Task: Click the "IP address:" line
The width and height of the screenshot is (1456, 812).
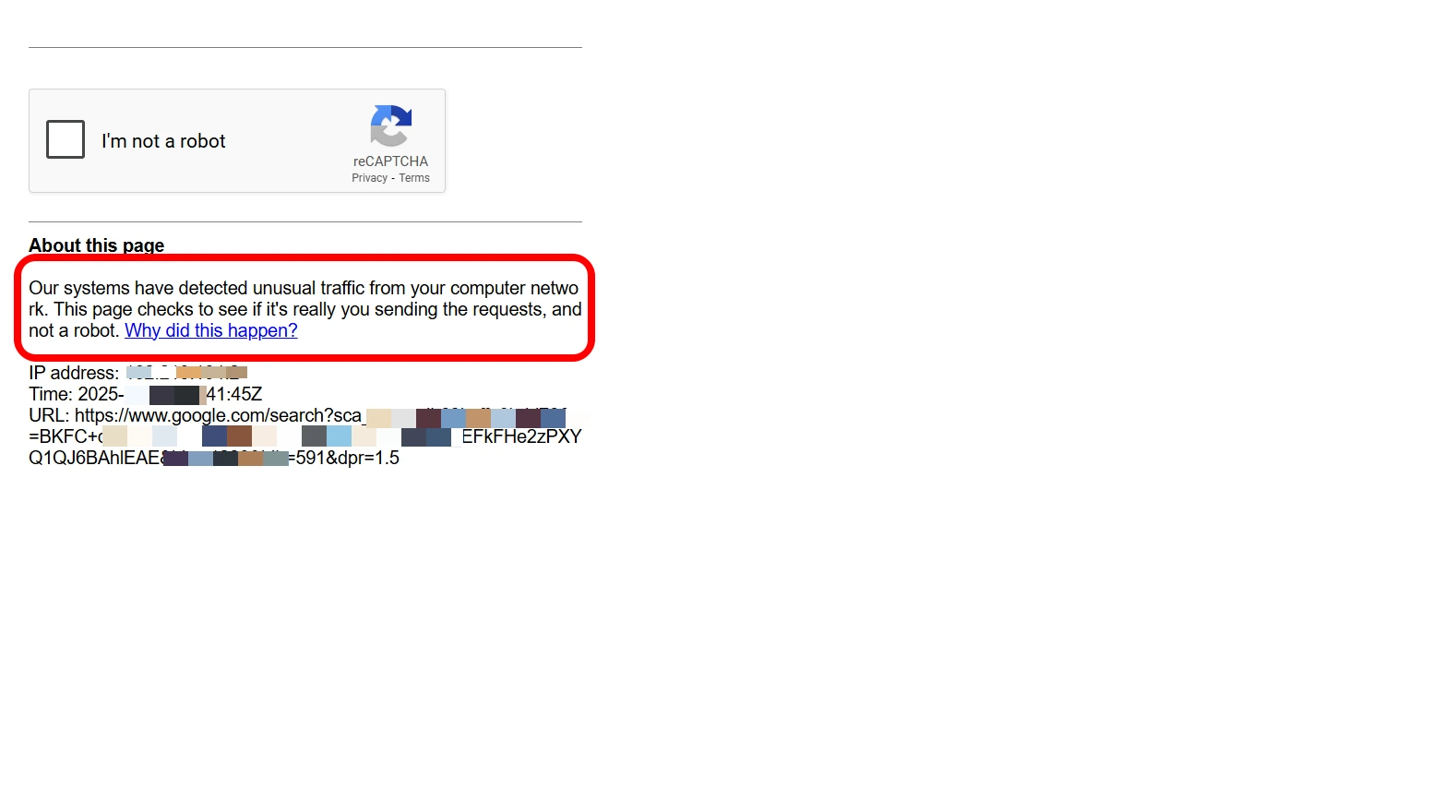Action: [138, 373]
